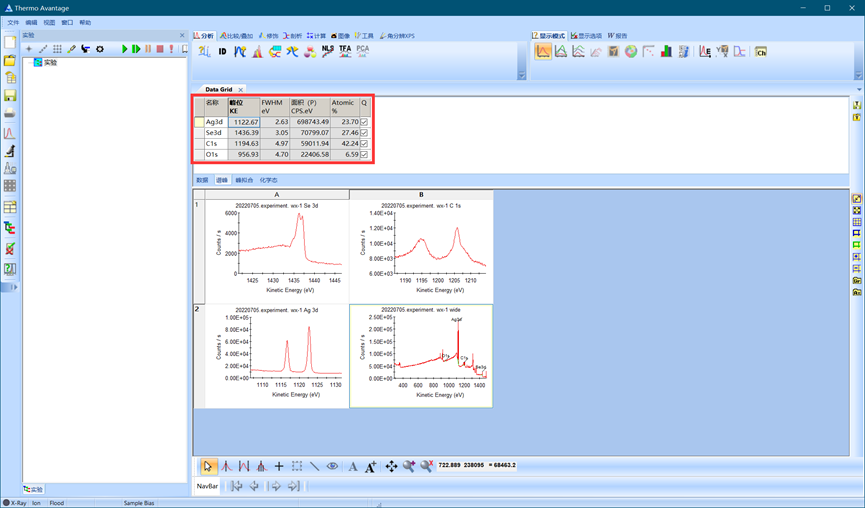Uncheck the Q checkbox for O1s row
The height and width of the screenshot is (508, 865).
tap(364, 155)
